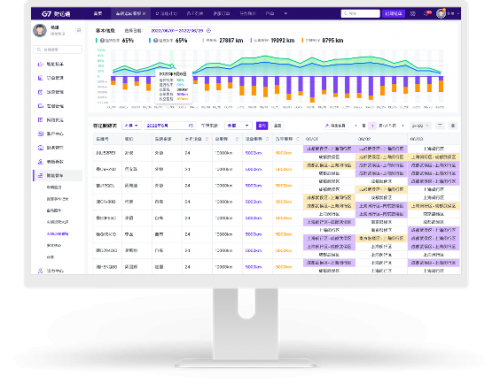500x390 pixels.
Task: Sort by the fifth column sort icon
Action: 237,139
